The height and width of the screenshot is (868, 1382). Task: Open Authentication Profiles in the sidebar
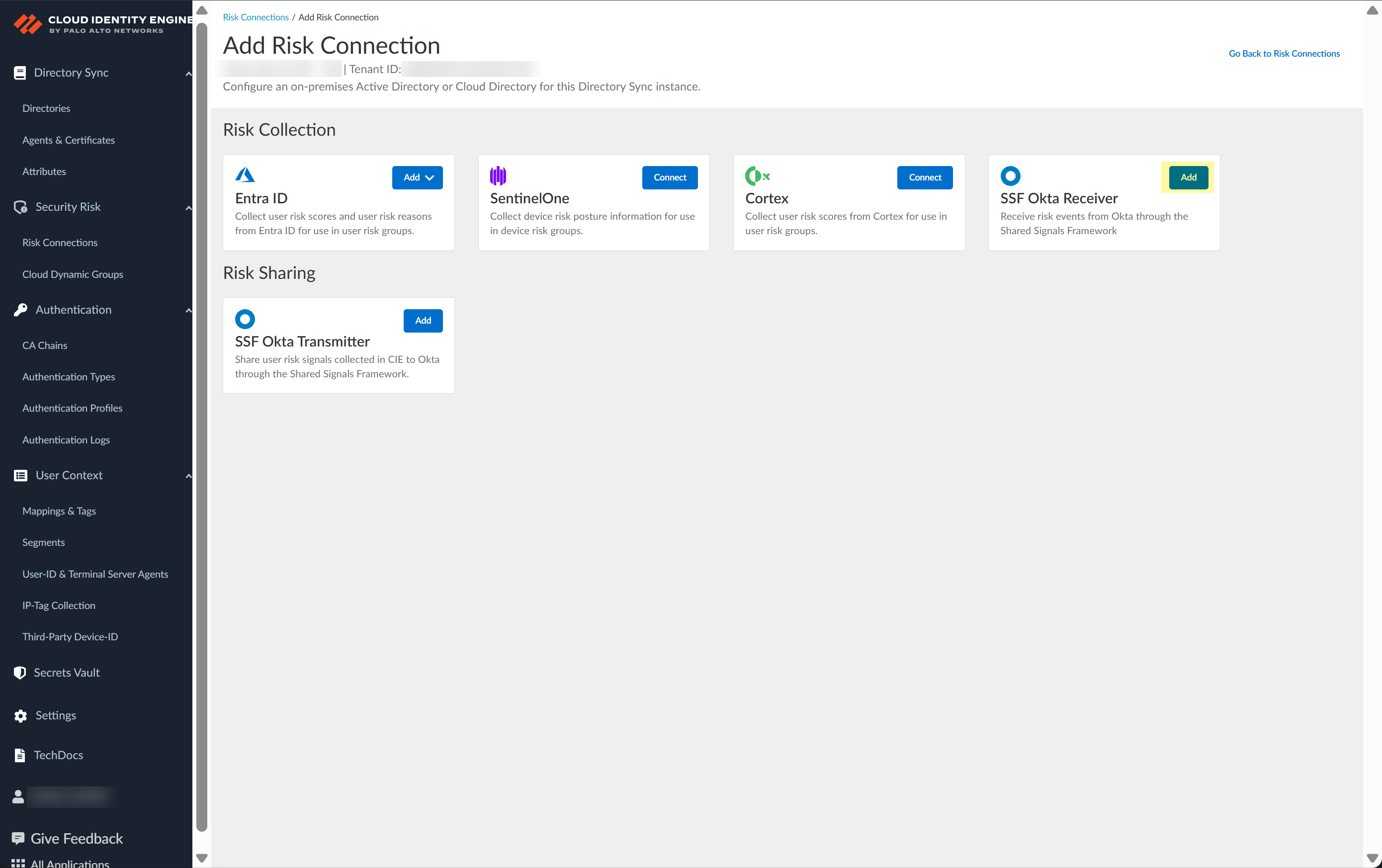(72, 408)
